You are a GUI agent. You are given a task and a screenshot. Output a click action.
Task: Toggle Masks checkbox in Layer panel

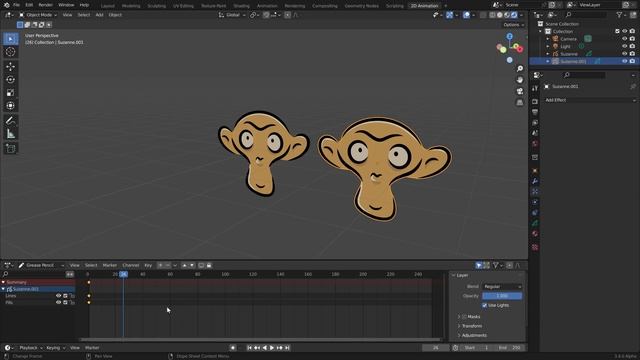pyautogui.click(x=464, y=317)
